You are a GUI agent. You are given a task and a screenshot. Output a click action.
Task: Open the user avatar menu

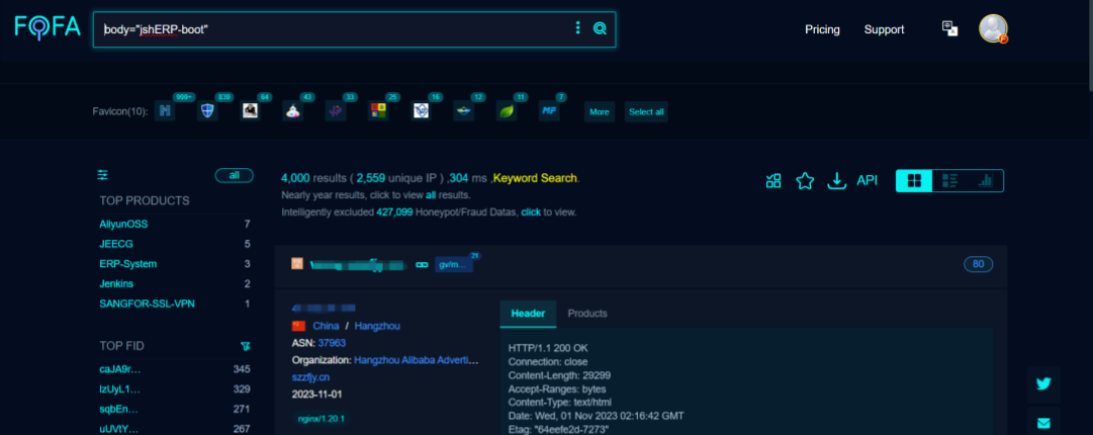pyautogui.click(x=993, y=29)
